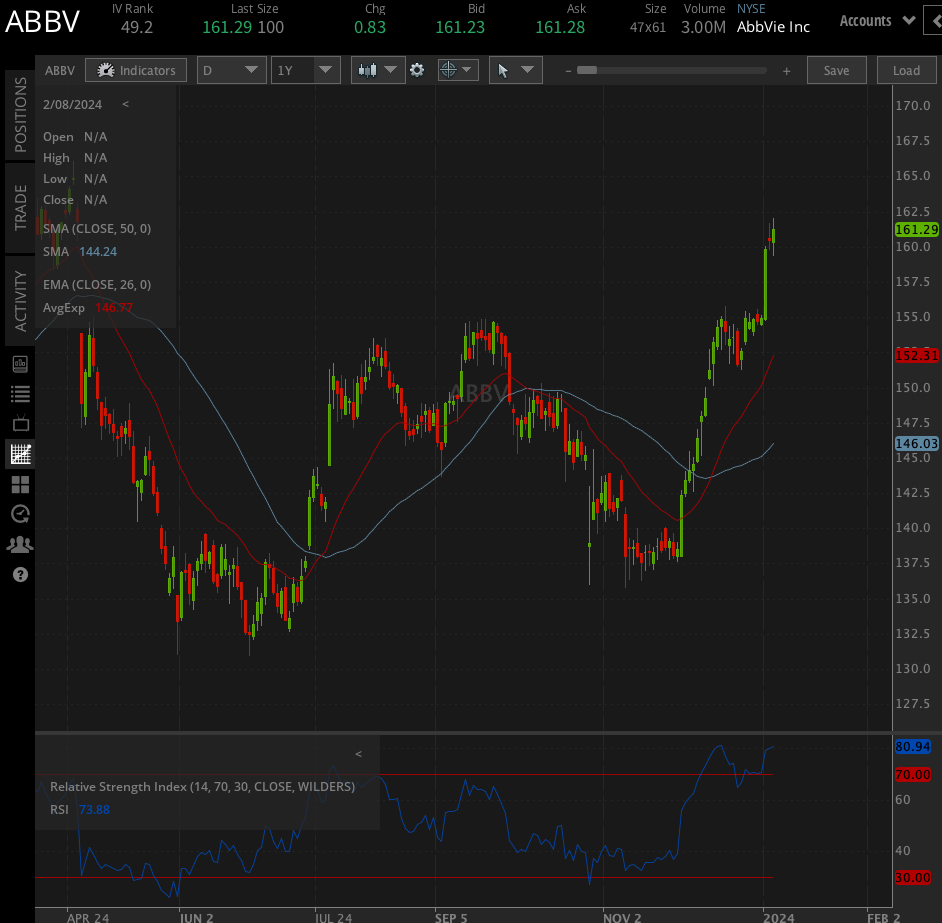
Task: Open the watchlist list icon in sidebar
Action: (x=20, y=393)
